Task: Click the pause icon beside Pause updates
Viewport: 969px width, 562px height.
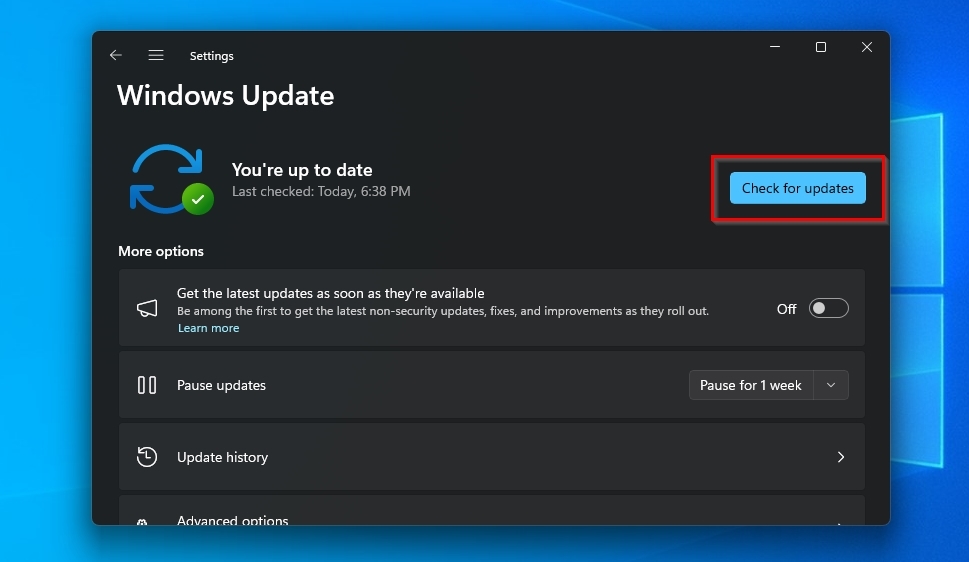Action: pos(147,385)
